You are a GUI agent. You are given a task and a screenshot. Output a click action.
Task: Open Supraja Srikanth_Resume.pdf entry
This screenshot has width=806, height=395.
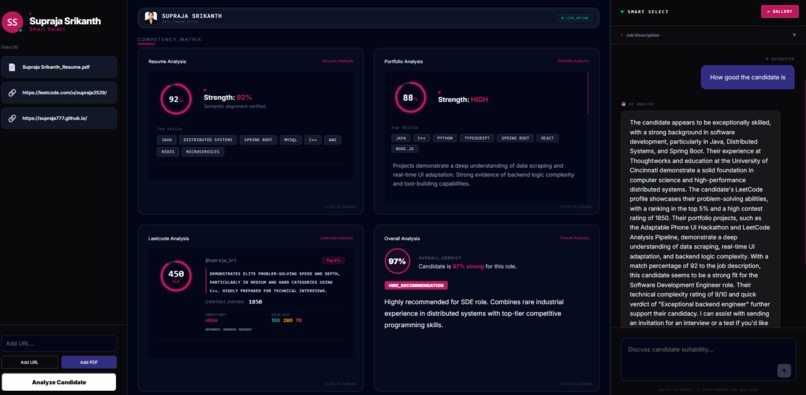pos(59,67)
